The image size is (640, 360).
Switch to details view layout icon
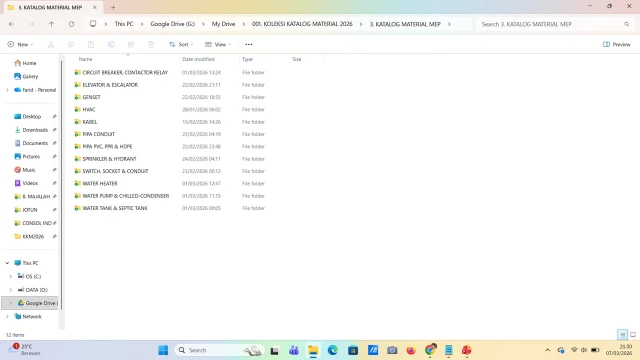622,335
